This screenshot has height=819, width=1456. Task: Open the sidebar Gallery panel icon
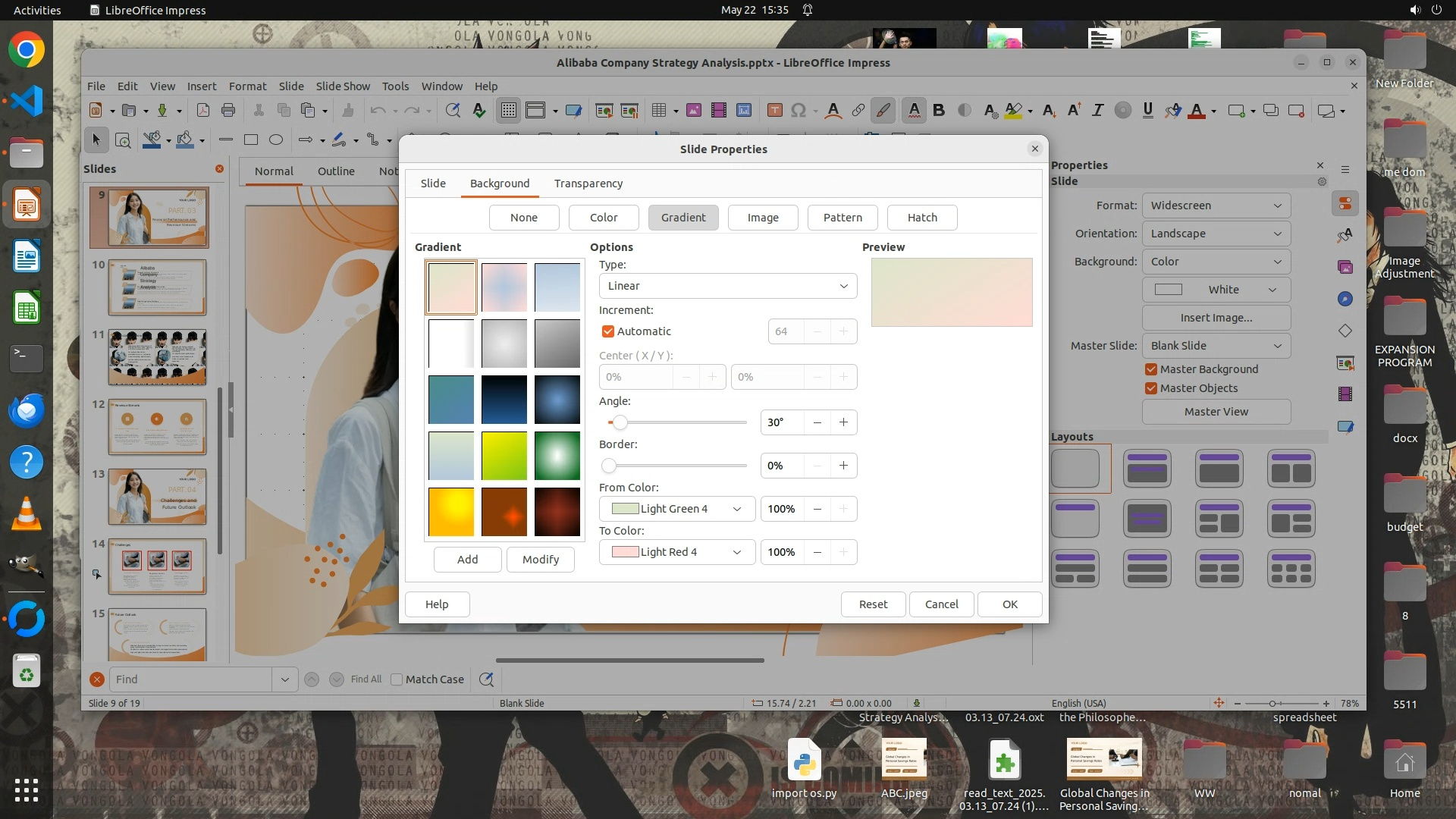(x=1345, y=267)
